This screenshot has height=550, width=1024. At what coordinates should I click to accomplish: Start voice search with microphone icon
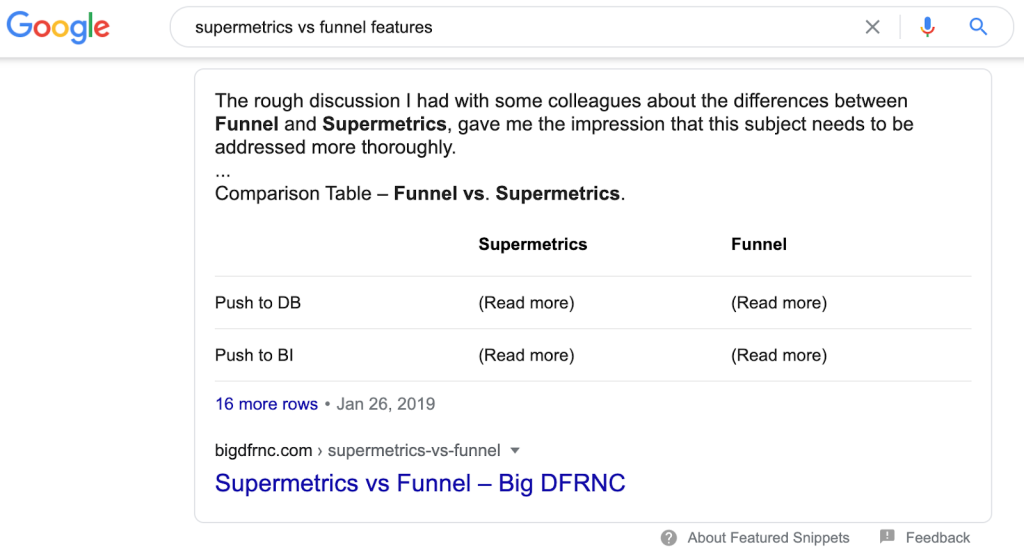point(927,27)
